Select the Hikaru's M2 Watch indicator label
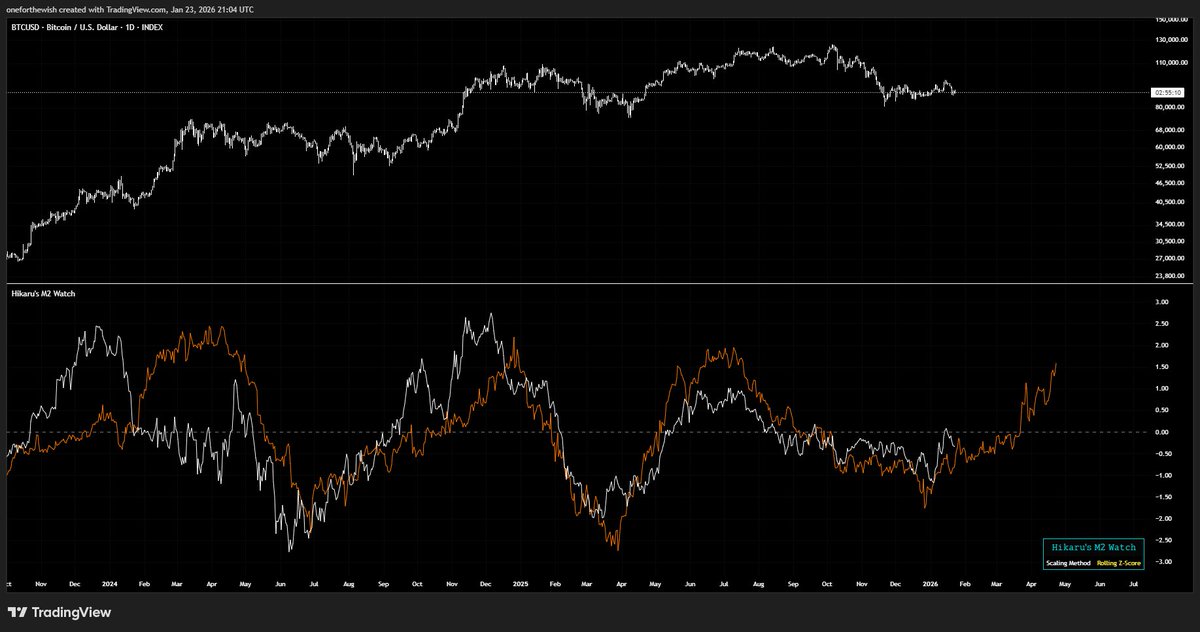Screen dimensions: 1200x632 [x=41, y=294]
